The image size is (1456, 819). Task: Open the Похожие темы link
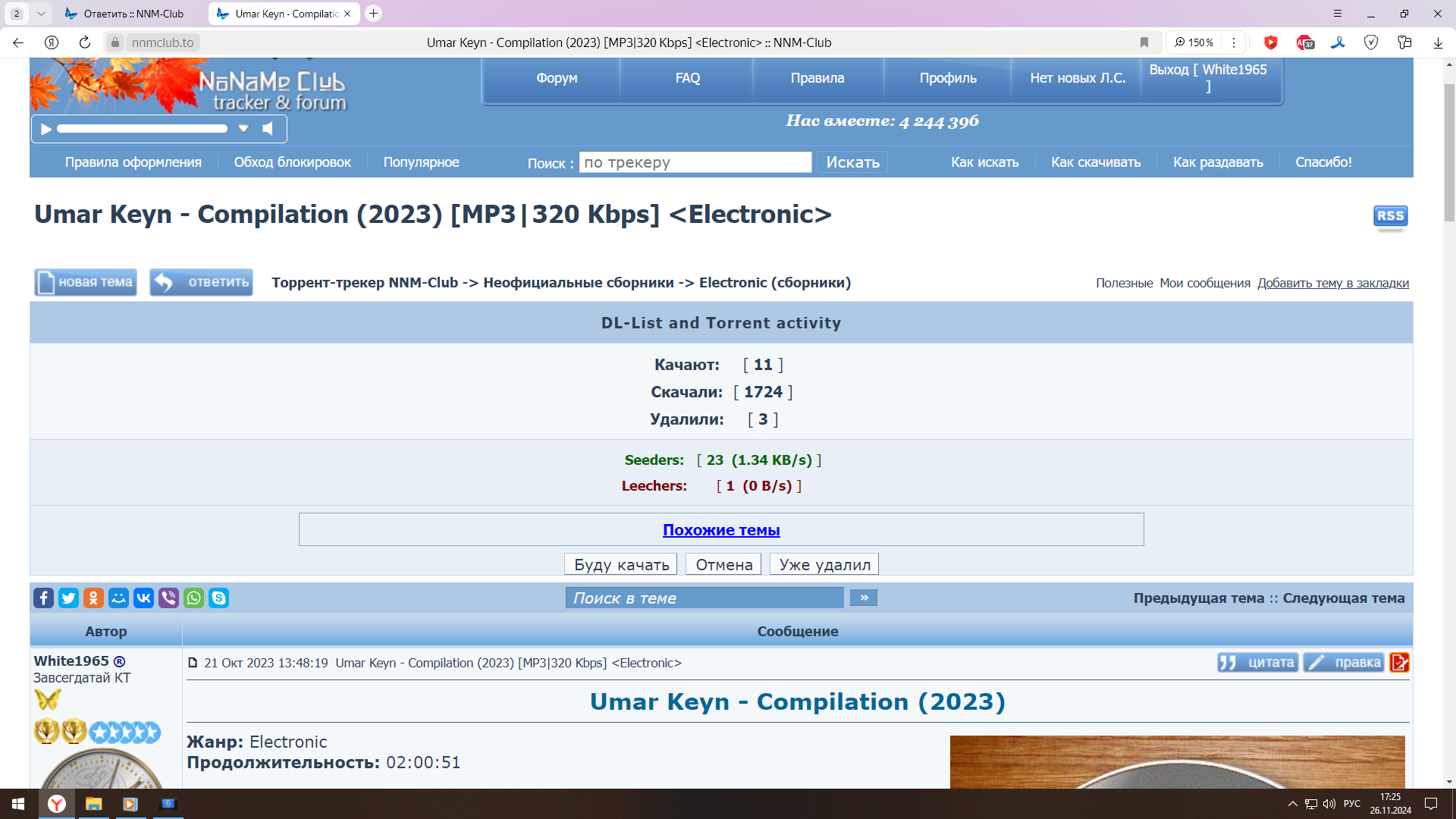click(x=721, y=530)
